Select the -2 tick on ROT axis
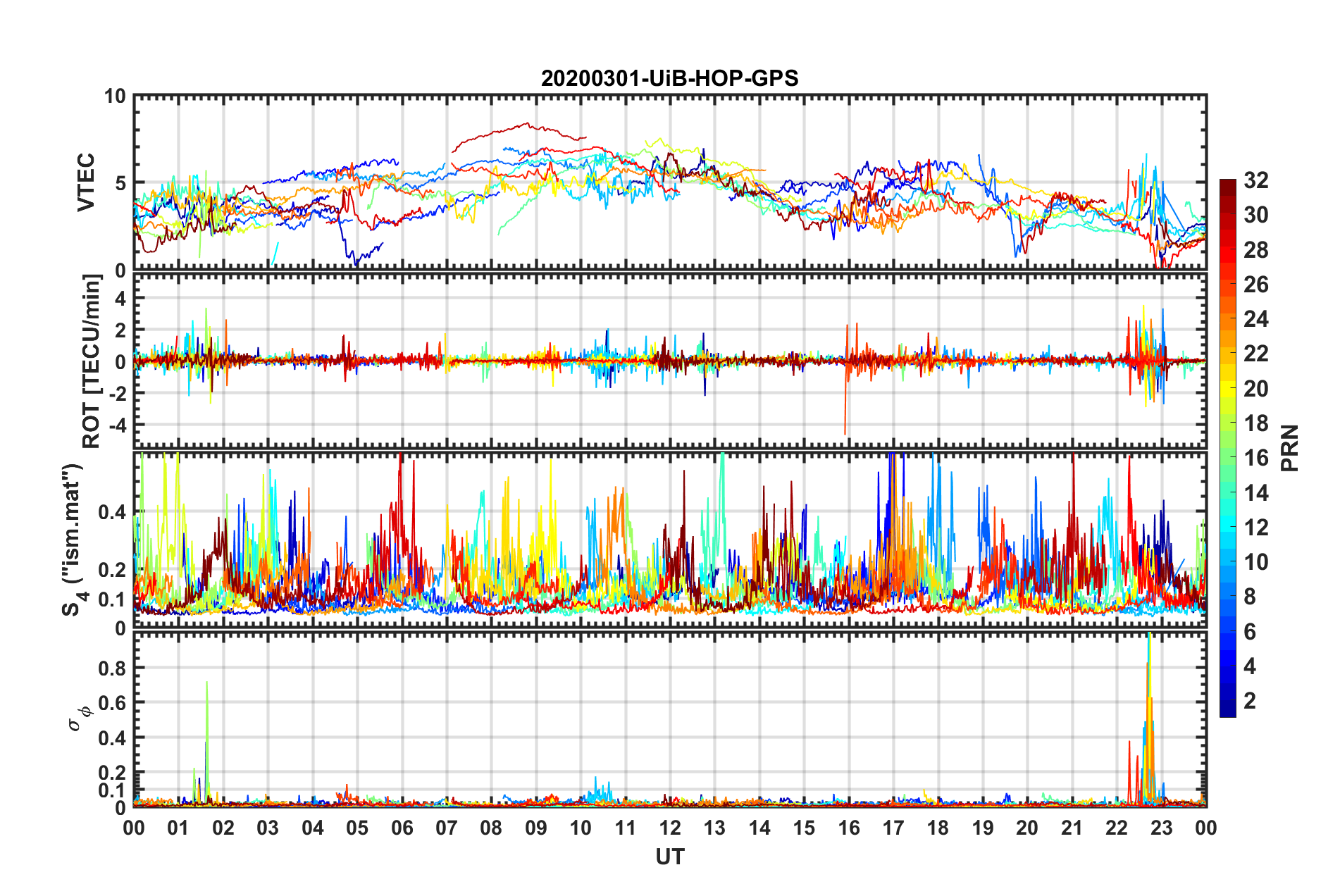The height and width of the screenshot is (896, 1340). pos(117,393)
